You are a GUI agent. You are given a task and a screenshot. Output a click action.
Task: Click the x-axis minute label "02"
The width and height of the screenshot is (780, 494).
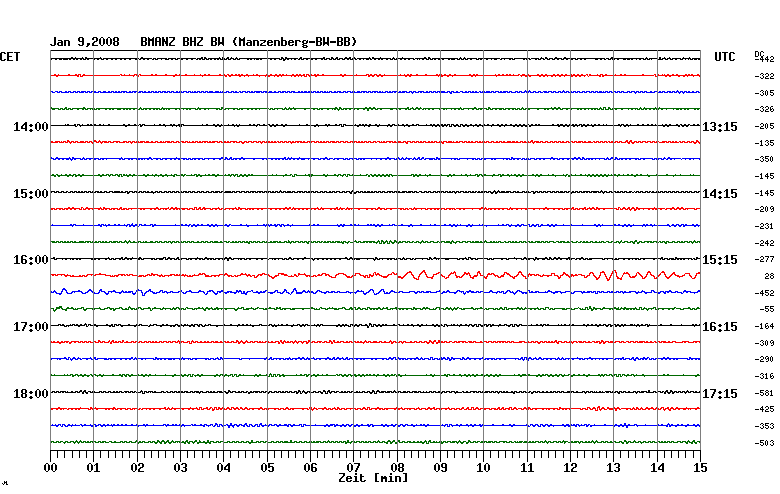[x=137, y=468]
